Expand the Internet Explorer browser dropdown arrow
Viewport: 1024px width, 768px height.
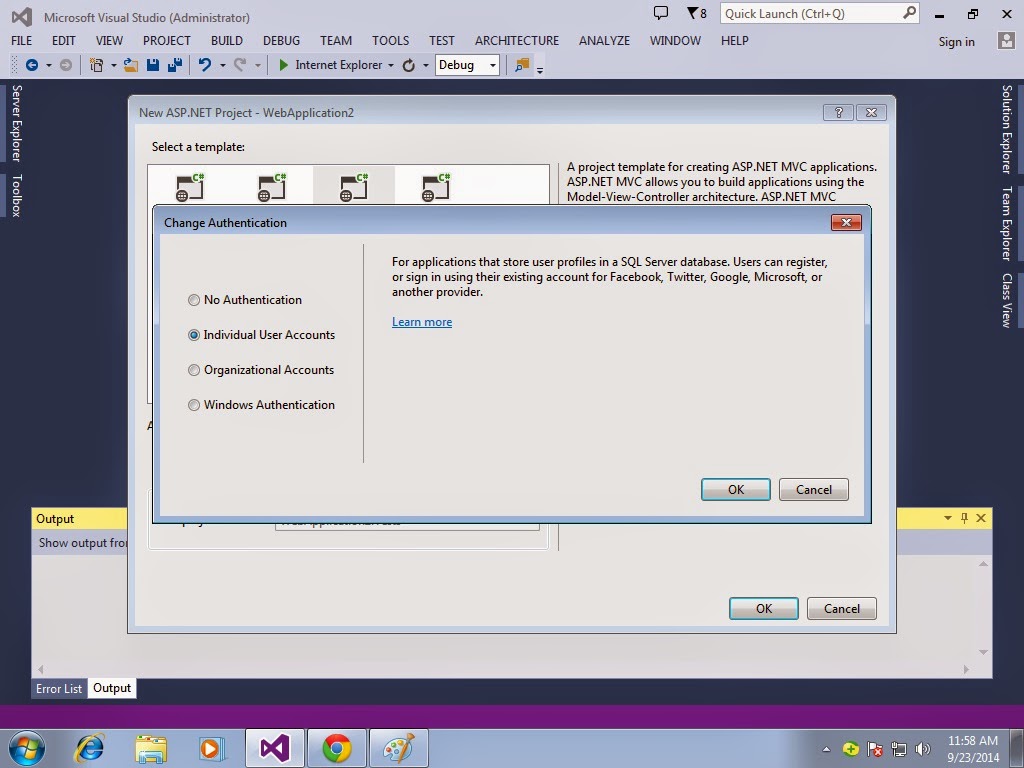click(x=391, y=65)
